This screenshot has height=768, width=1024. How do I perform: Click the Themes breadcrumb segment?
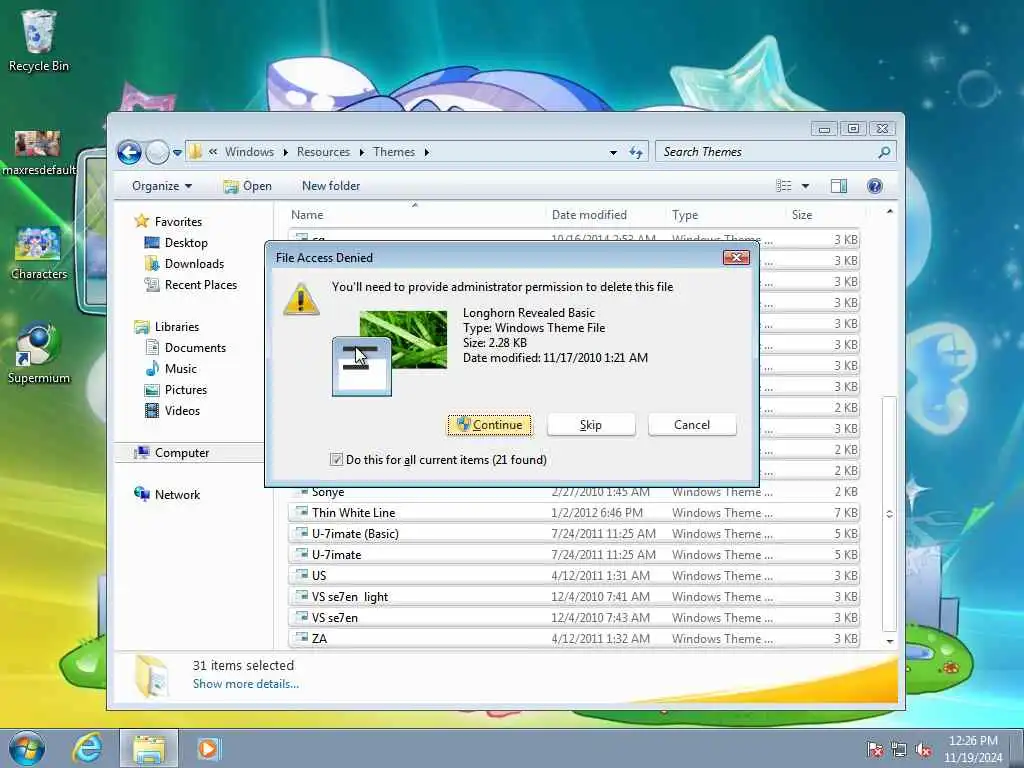(x=394, y=152)
